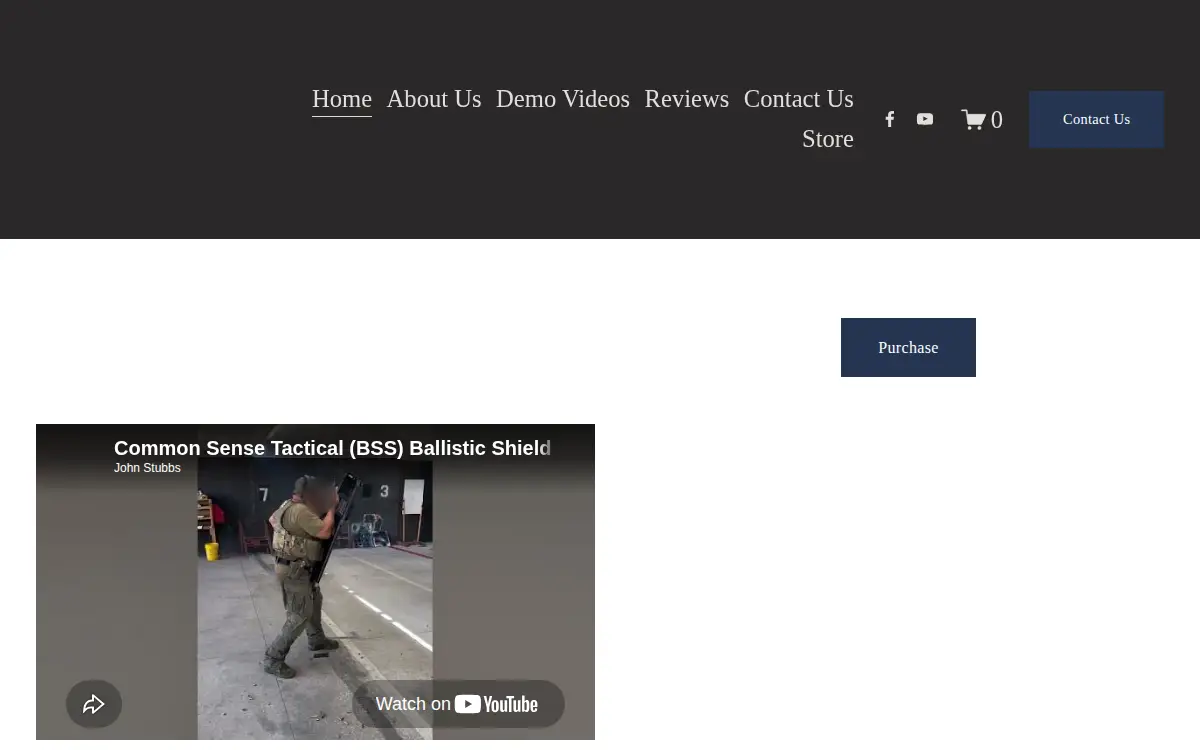Click the share arrow on the video
1200x750 pixels.
[94, 704]
